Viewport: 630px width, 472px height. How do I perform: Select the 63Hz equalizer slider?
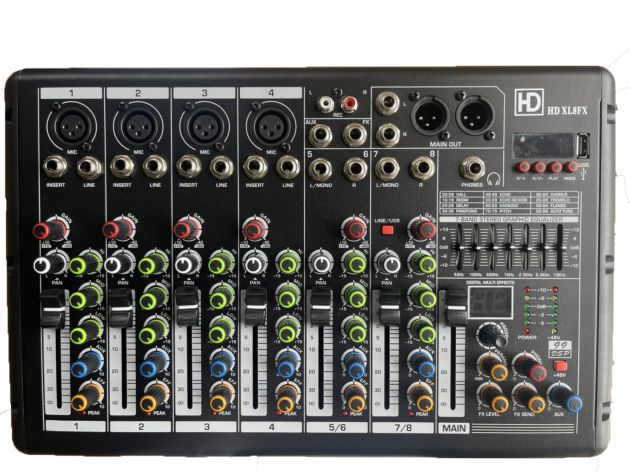[x=459, y=249]
